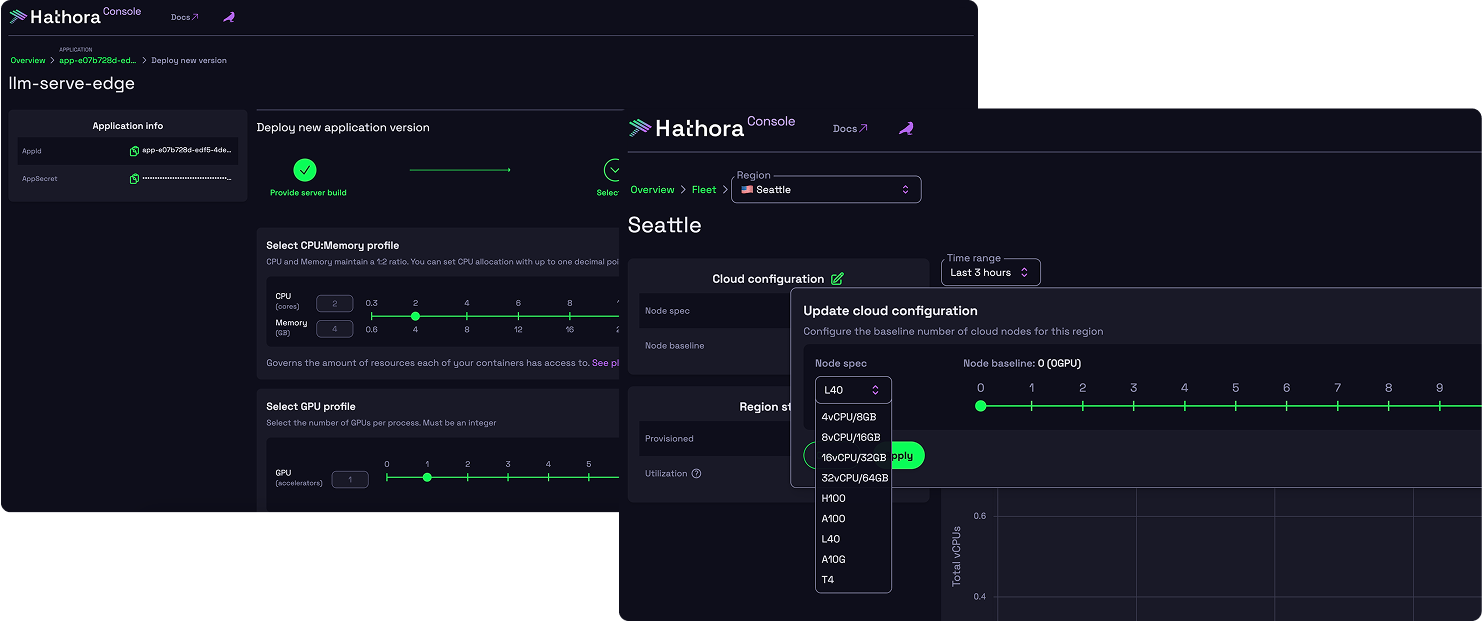Open the Region dropdown showing Seattle
1482x621 pixels.
[826, 190]
